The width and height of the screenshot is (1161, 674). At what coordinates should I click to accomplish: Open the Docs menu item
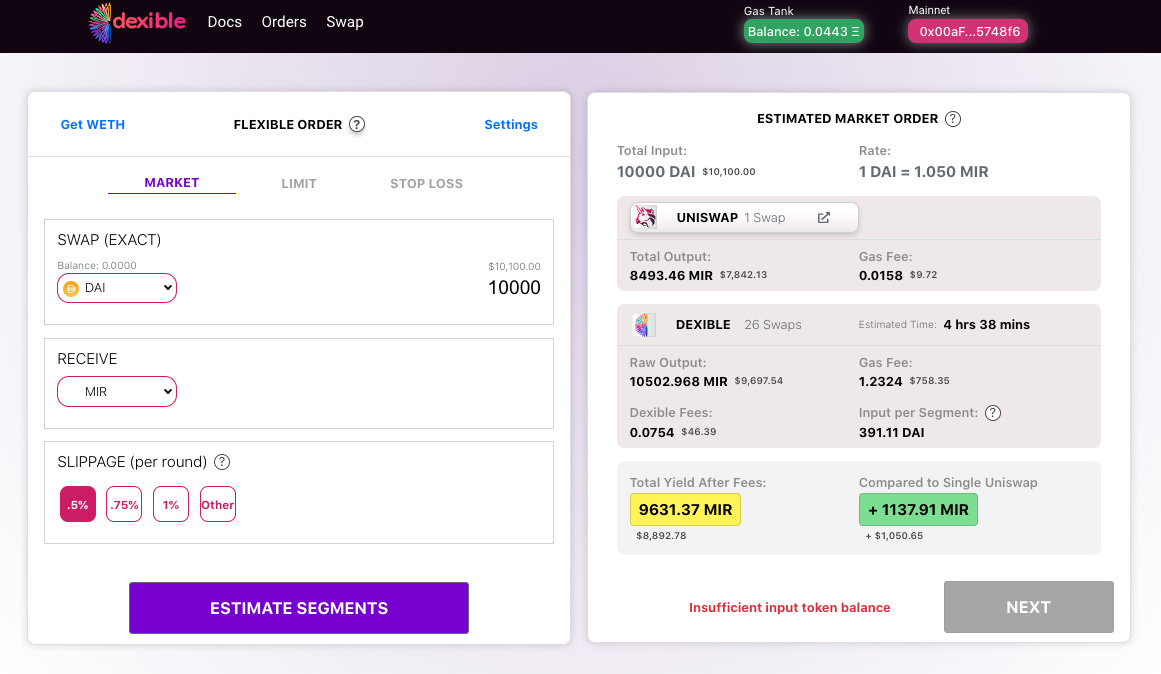(224, 22)
